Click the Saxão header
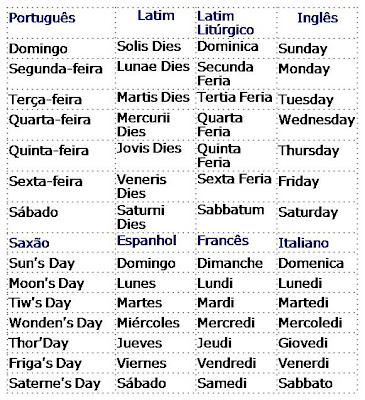 coord(29,243)
